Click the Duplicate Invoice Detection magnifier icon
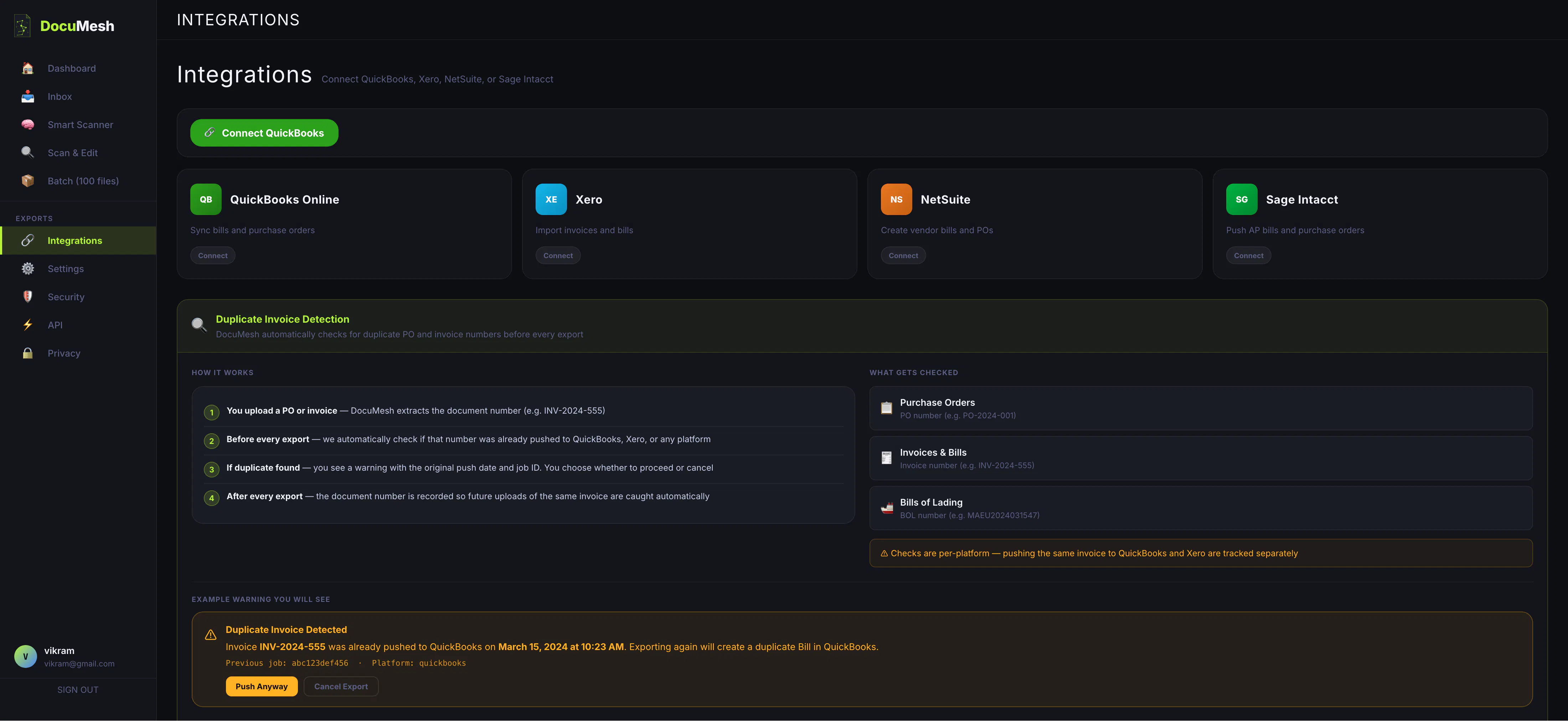This screenshot has height=721, width=1568. pyautogui.click(x=198, y=325)
